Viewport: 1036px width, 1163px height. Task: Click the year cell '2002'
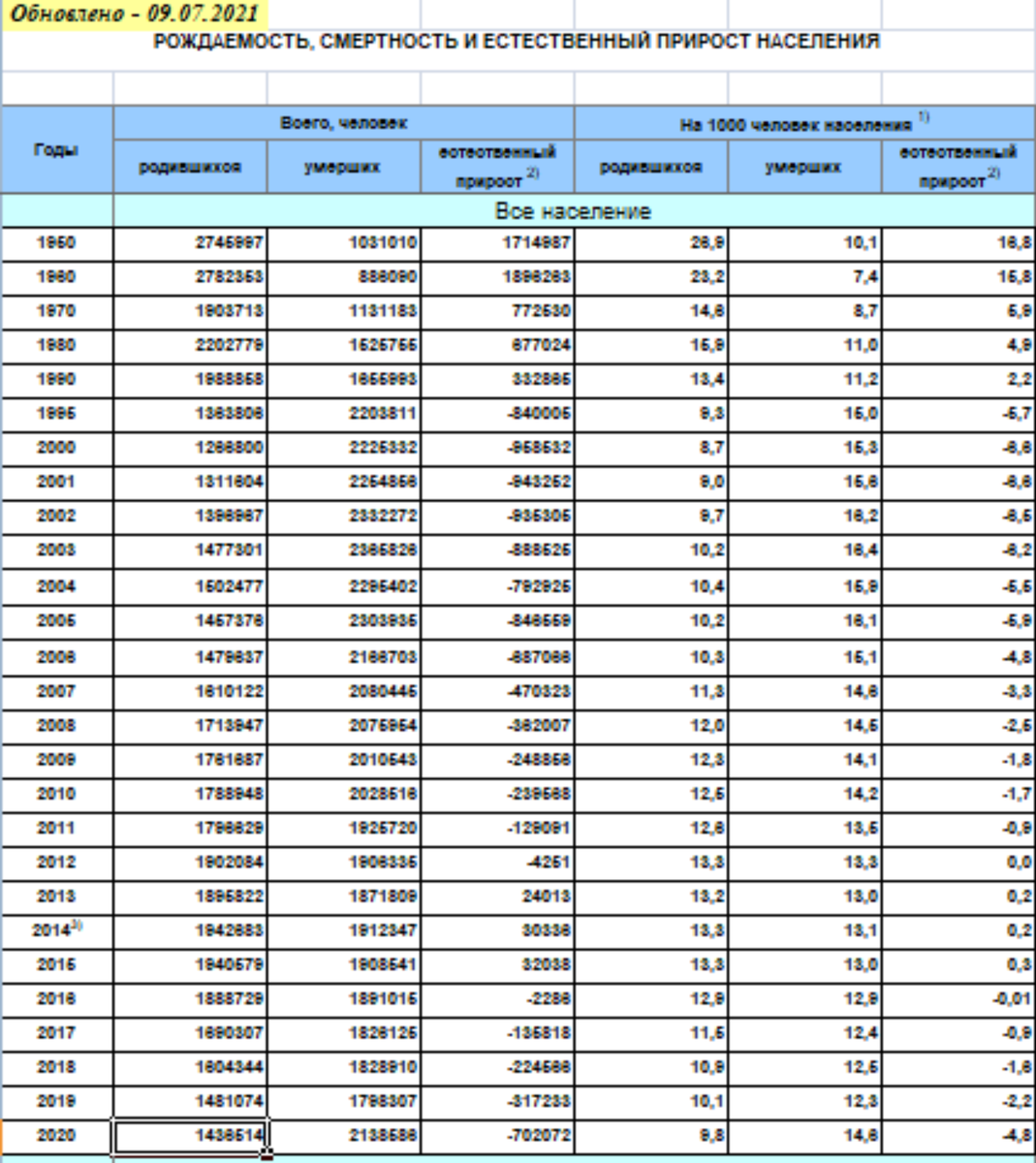click(x=56, y=516)
